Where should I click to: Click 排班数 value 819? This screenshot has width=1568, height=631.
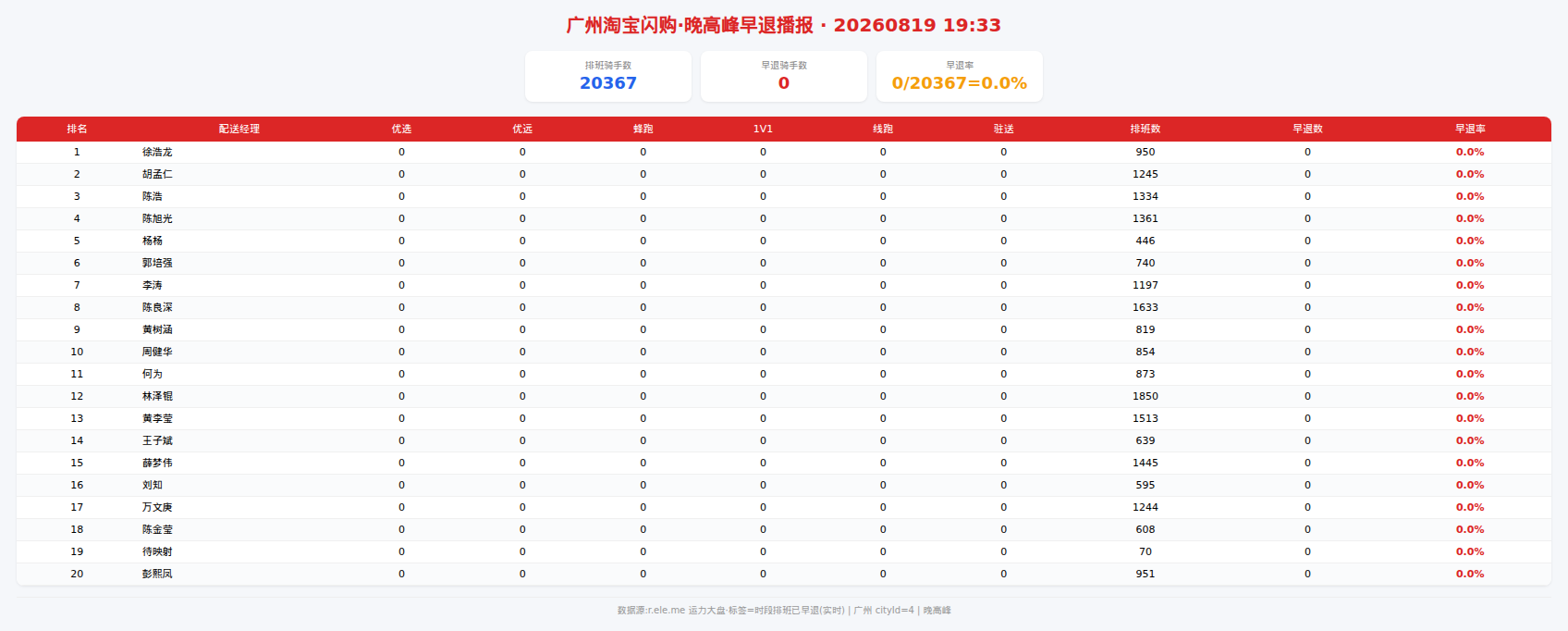click(x=1145, y=329)
